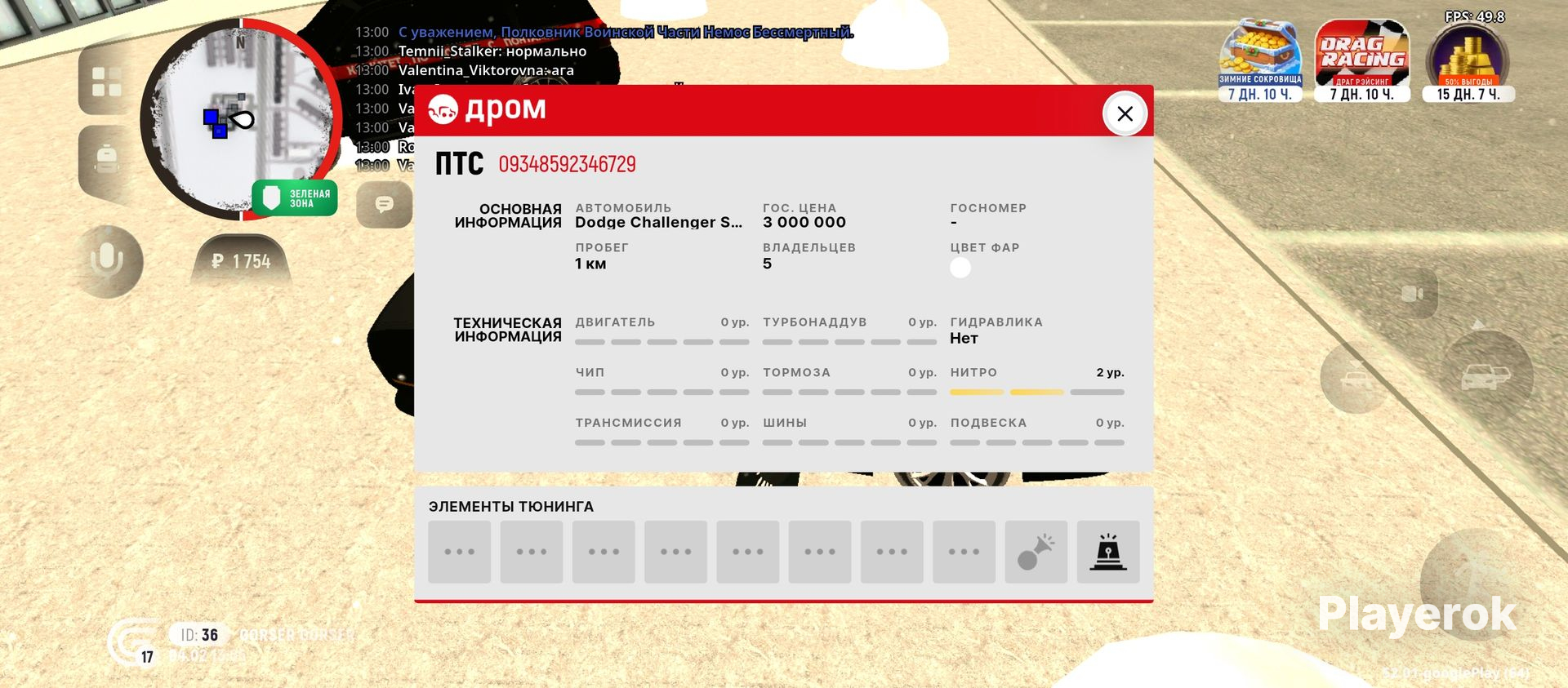The image size is (1568, 688).
Task: Click the headlight color white swatch
Action: (x=960, y=268)
